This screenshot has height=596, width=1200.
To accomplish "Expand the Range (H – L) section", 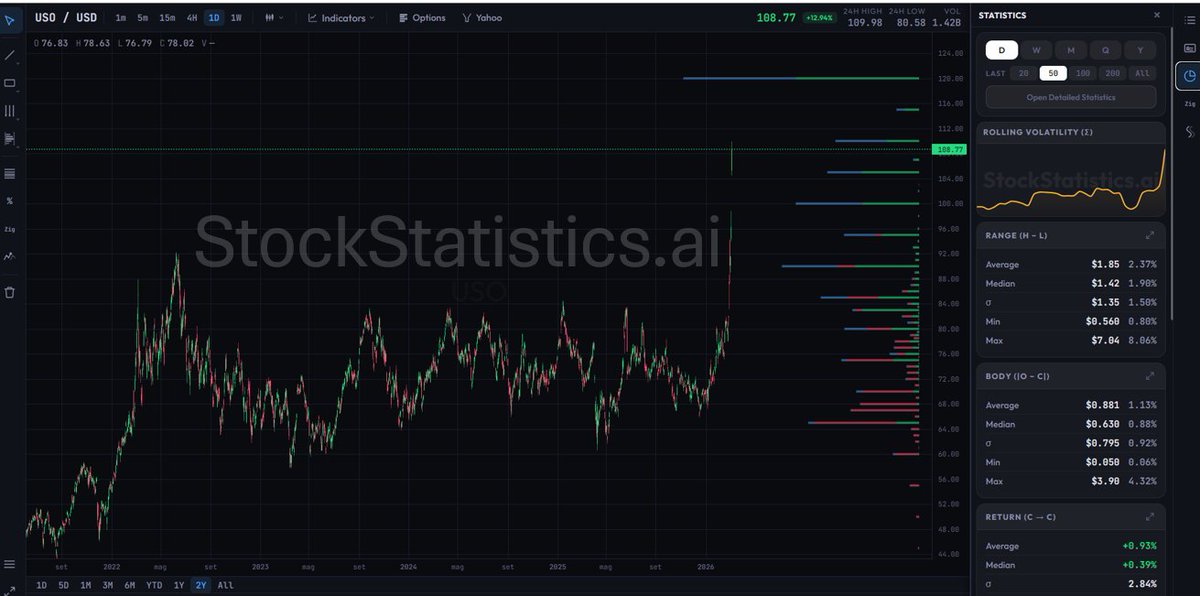I will [x=1150, y=235].
